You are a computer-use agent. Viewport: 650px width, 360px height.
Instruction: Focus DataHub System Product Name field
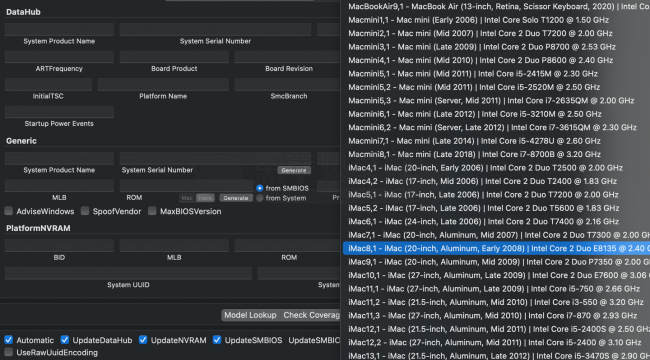(59, 29)
